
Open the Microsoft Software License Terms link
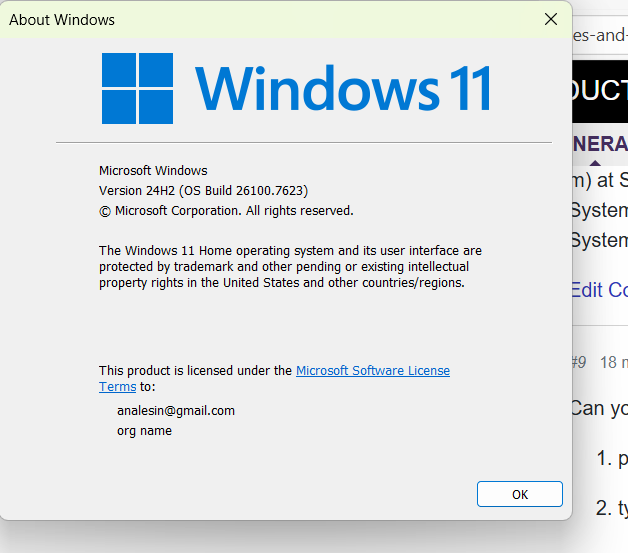tap(372, 371)
